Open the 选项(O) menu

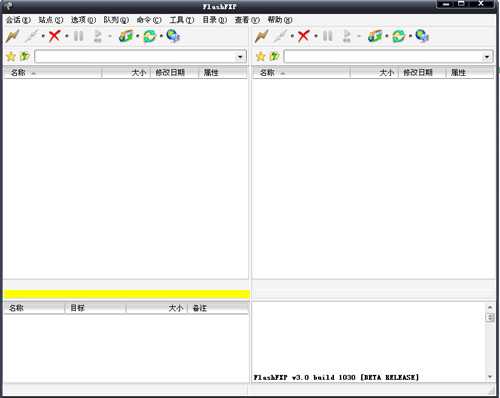point(83,20)
